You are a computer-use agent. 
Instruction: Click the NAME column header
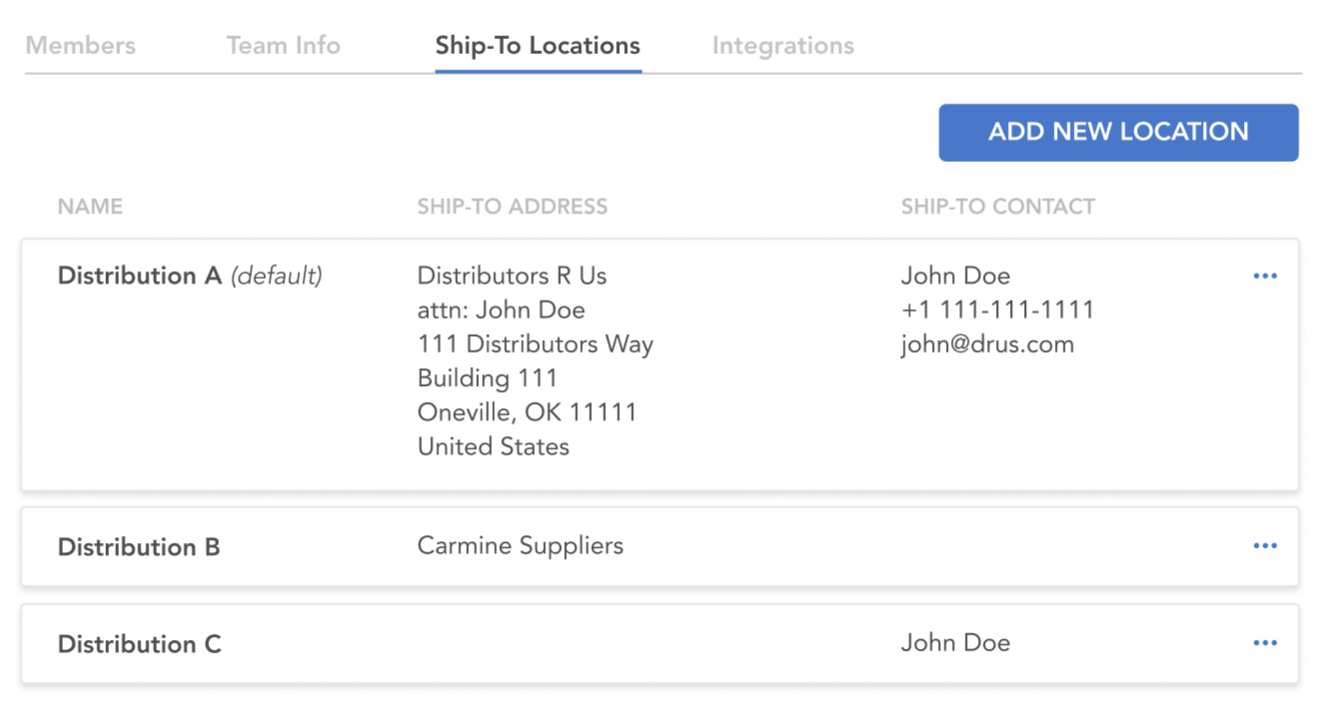(x=90, y=207)
